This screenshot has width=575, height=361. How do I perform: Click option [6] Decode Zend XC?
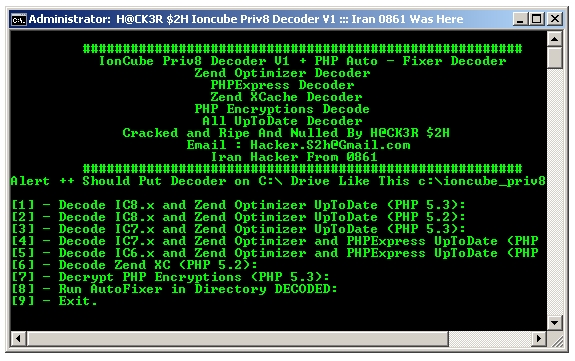pyautogui.click(x=134, y=265)
